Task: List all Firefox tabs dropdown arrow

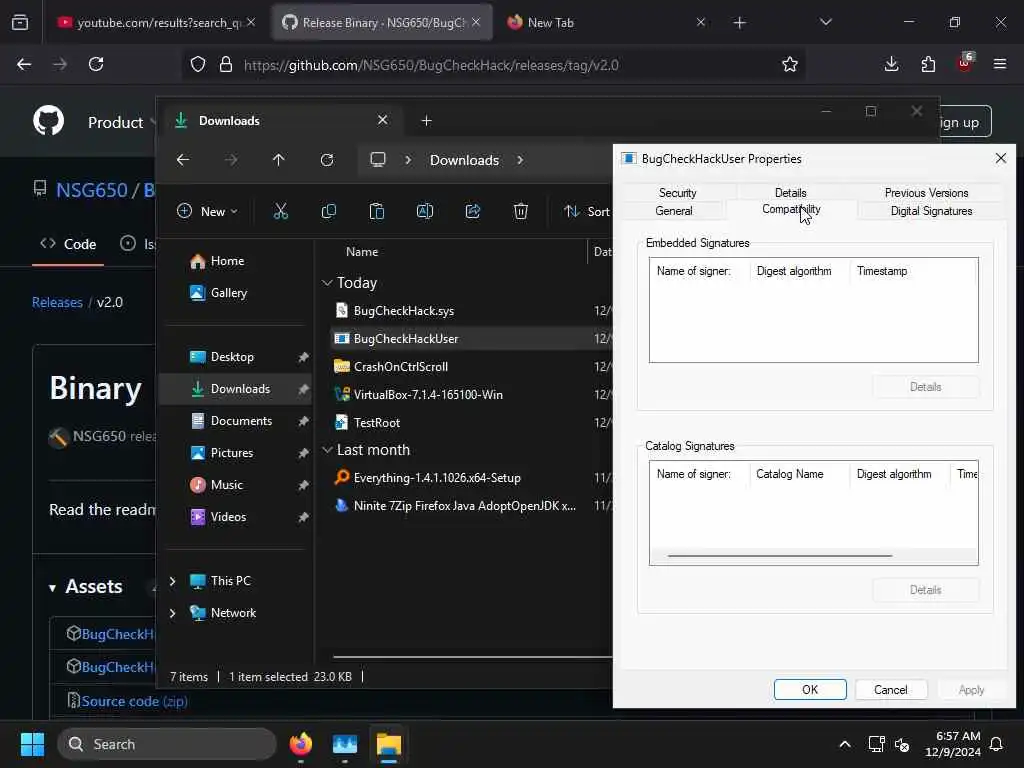Action: click(825, 23)
